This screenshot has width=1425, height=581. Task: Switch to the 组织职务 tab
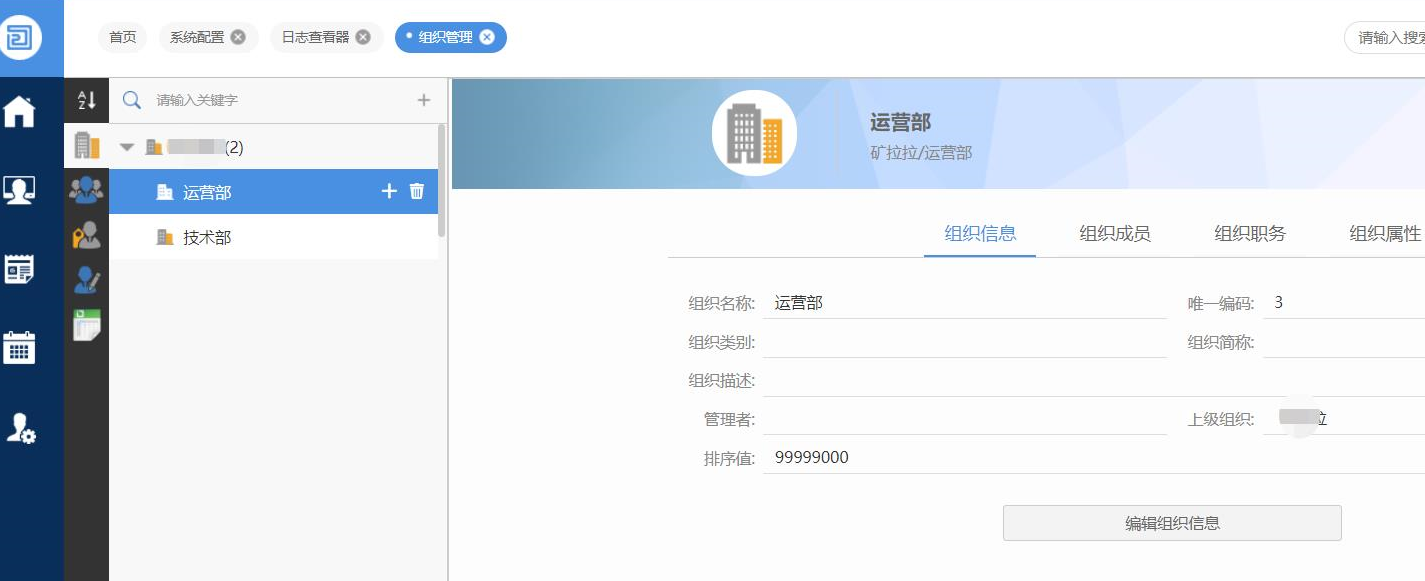[1250, 234]
